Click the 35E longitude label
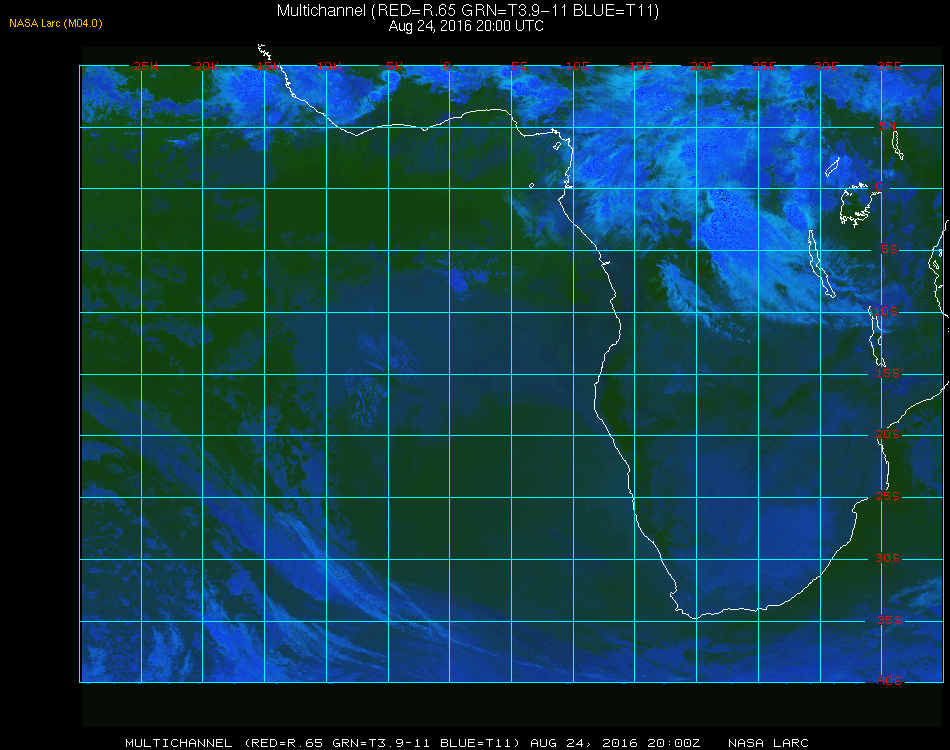Screen dimensions: 950x750 pos(889,66)
